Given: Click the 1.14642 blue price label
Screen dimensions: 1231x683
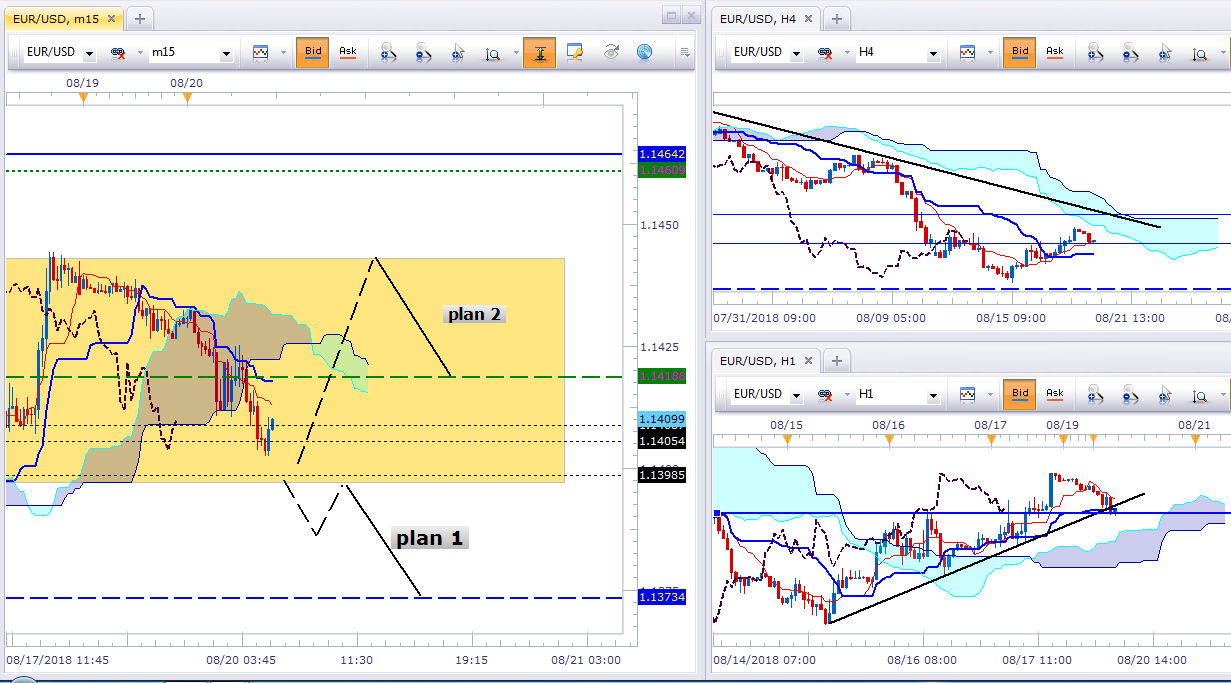Looking at the screenshot, I should (x=662, y=154).
